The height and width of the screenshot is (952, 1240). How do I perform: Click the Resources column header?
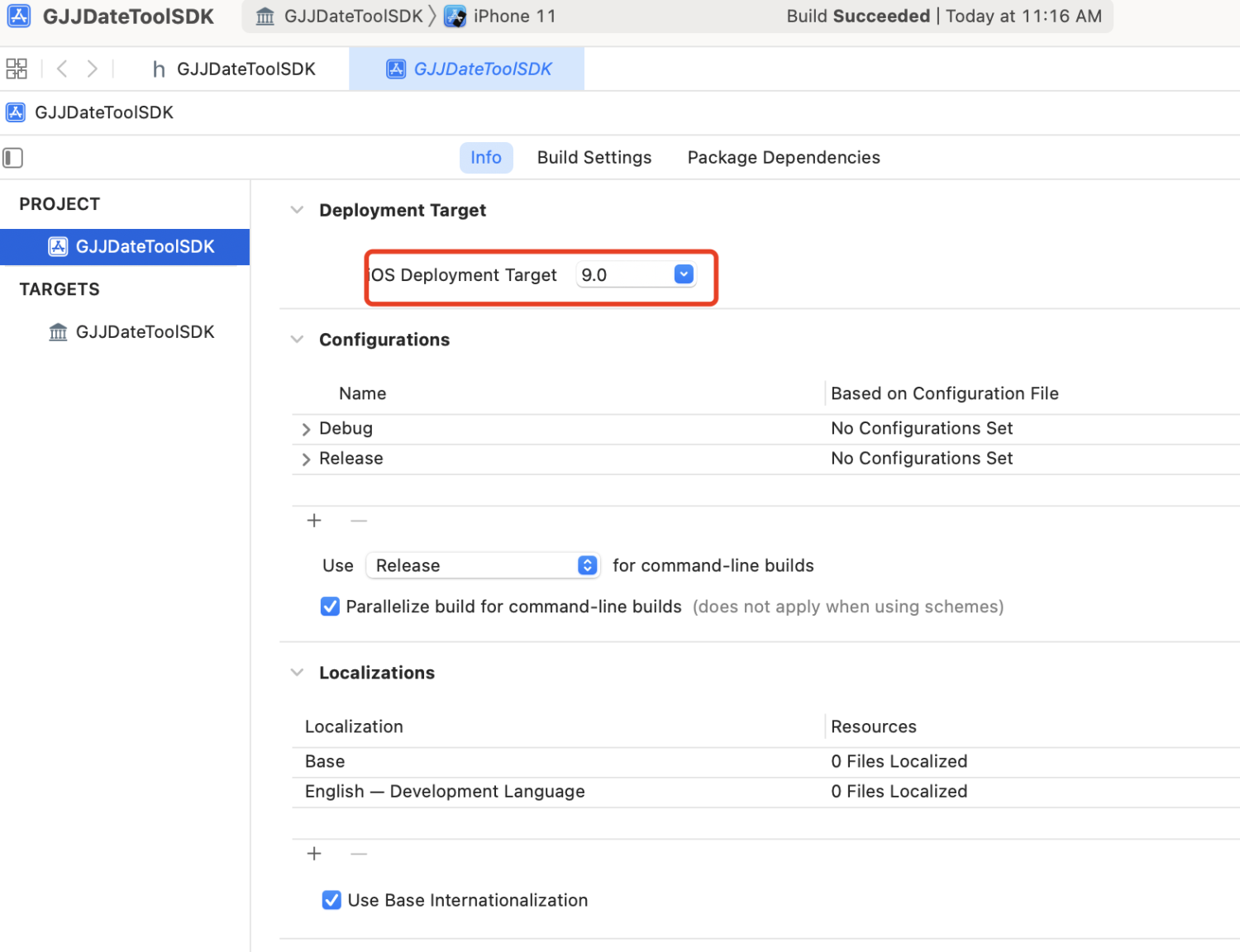tap(874, 726)
